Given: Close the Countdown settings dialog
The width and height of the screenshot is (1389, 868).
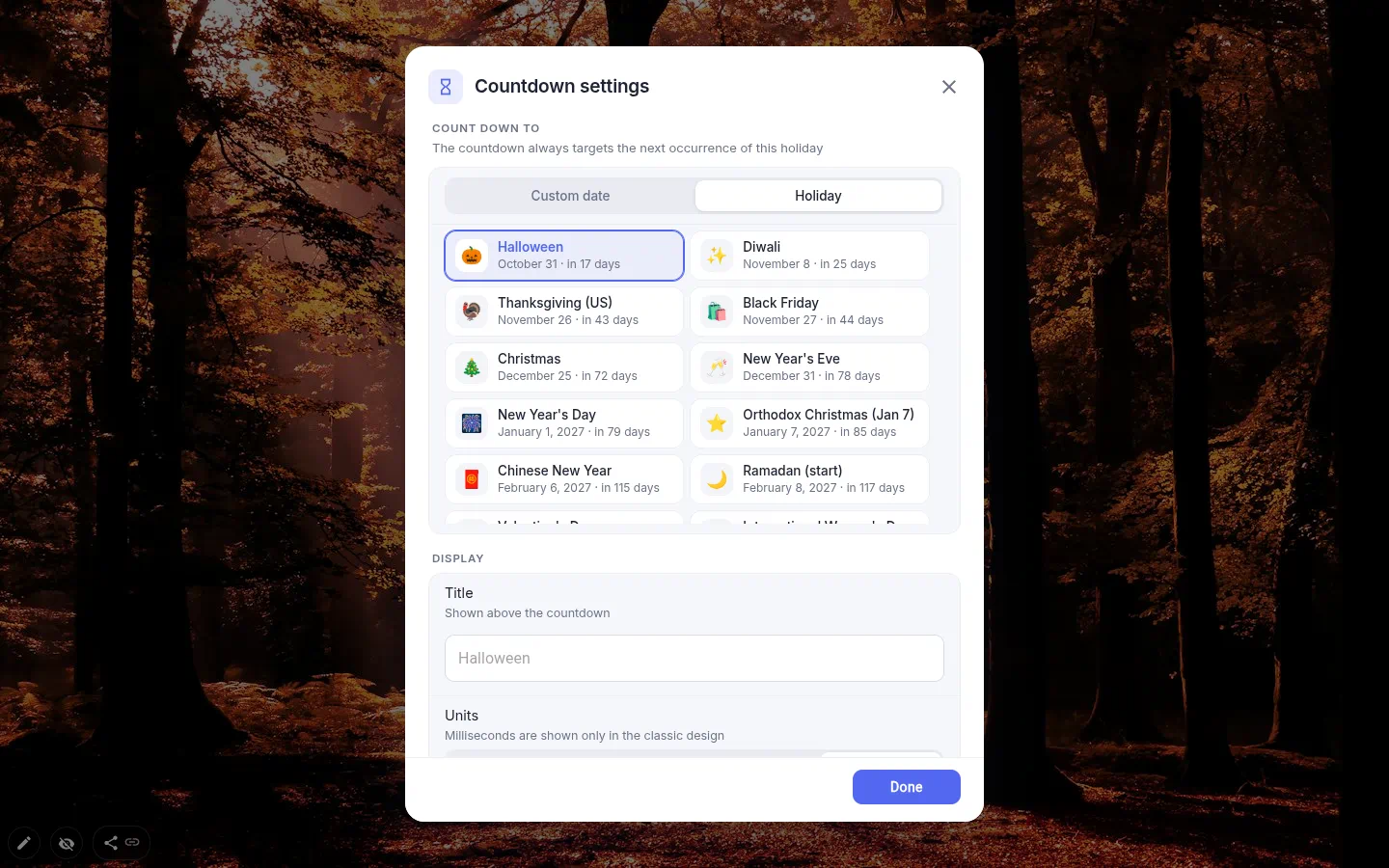Looking at the screenshot, I should [949, 87].
